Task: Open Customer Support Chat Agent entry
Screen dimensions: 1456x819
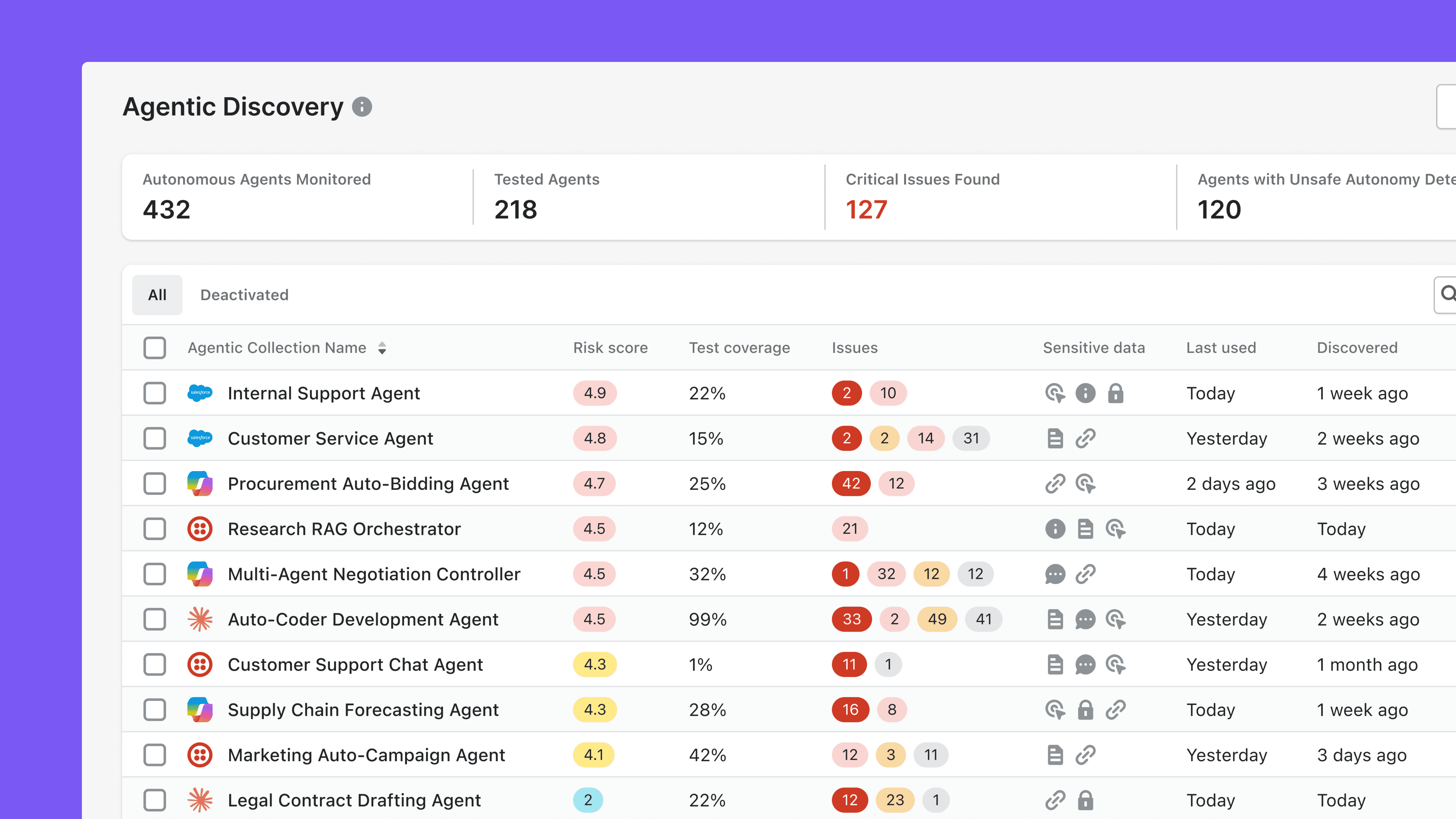Action: point(355,664)
